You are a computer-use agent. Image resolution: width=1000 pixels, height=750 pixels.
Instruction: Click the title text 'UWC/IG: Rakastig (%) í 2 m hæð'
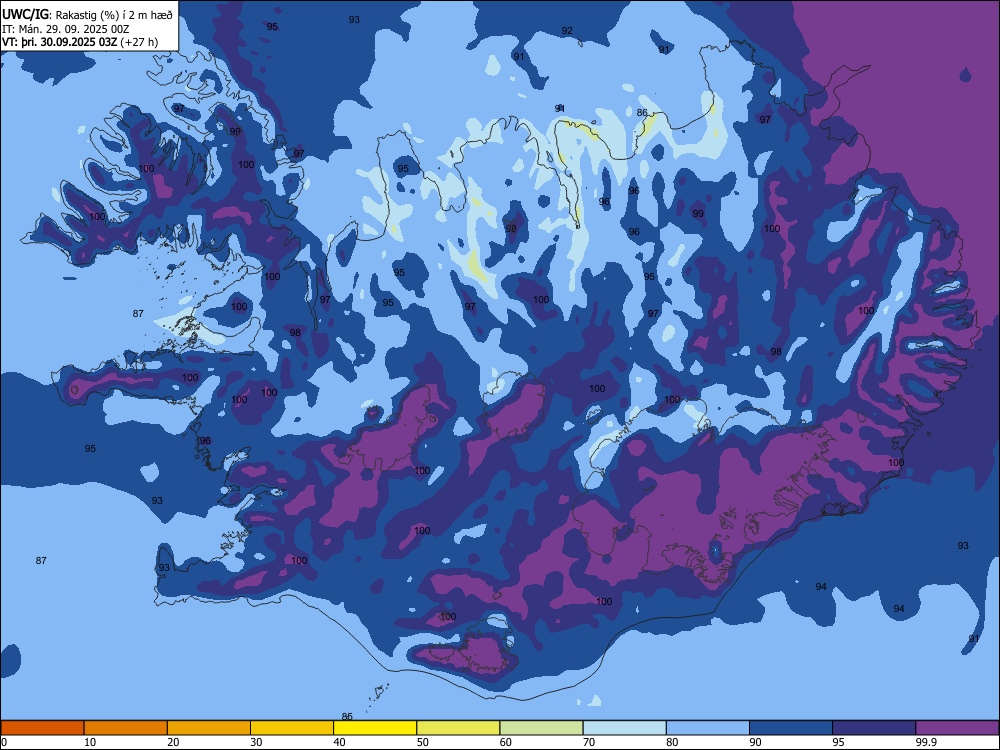point(87,15)
